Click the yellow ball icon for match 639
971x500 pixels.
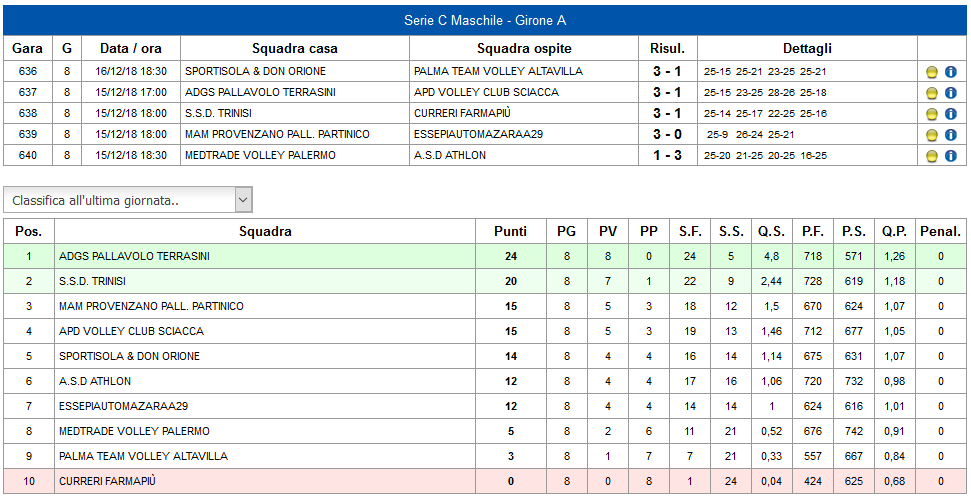click(x=931, y=136)
